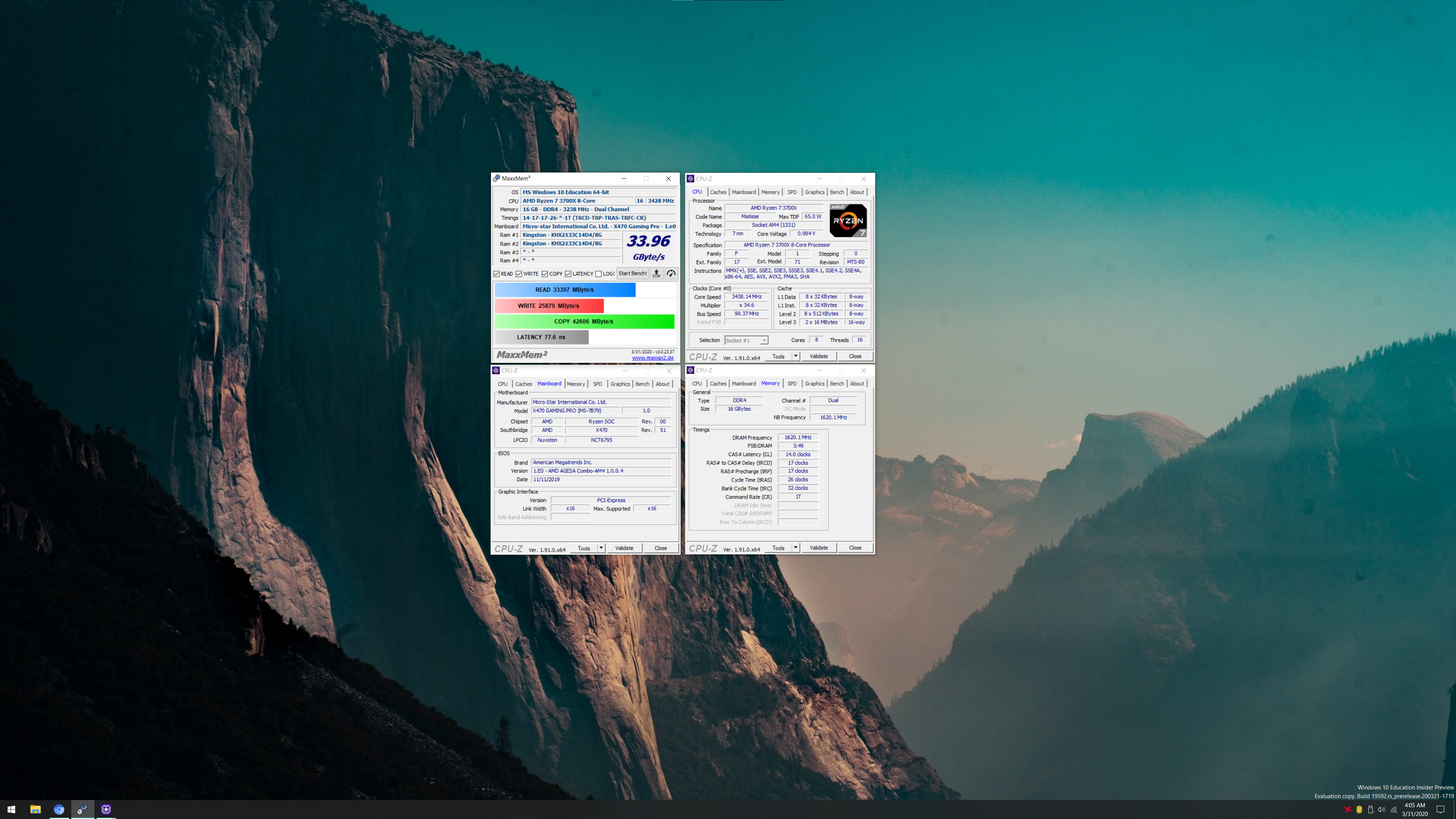1456x819 pixels.
Task: Open the www.maxxpi2.de link
Action: pos(653,358)
